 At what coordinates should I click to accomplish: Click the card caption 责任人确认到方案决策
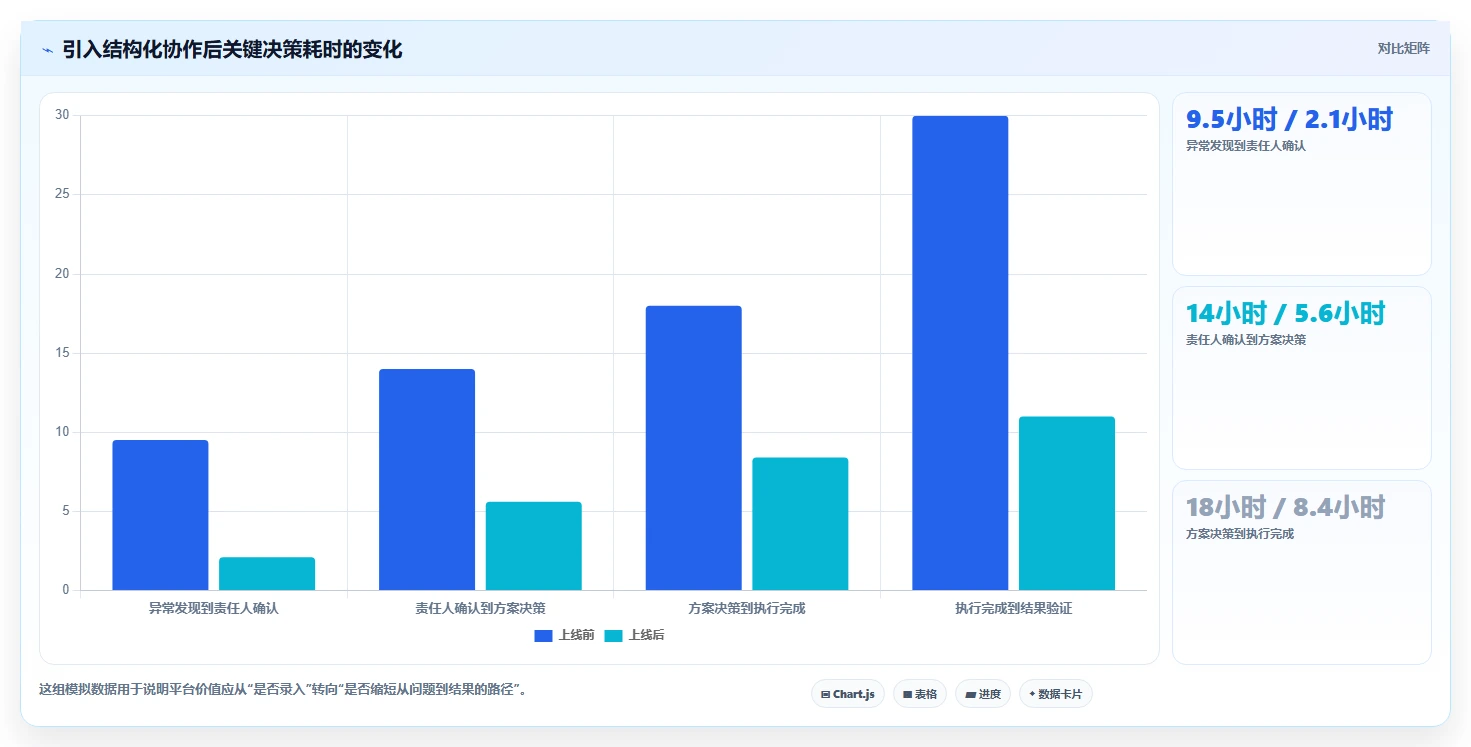click(1246, 340)
